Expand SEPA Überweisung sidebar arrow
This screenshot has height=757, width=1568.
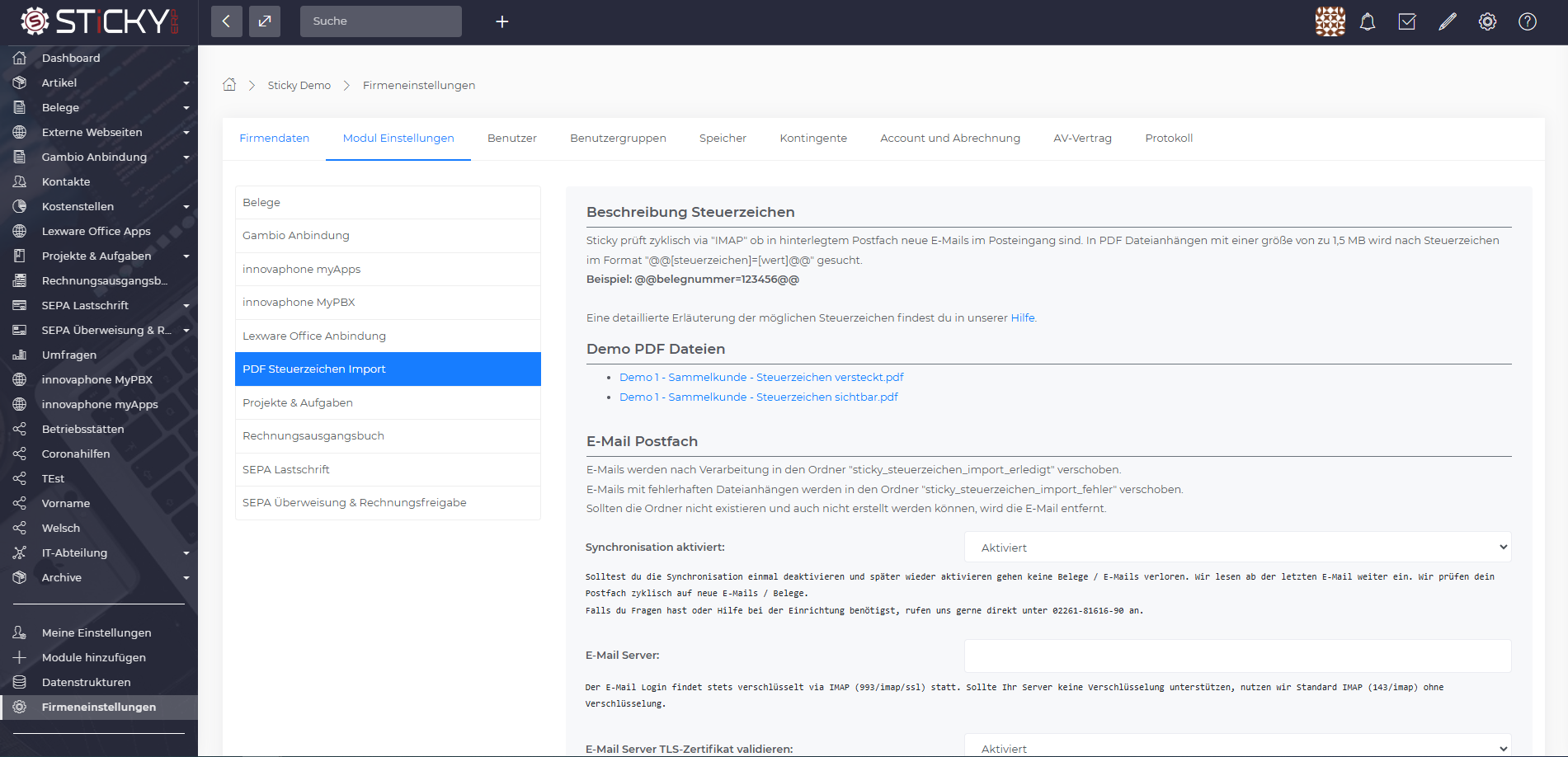pyautogui.click(x=186, y=331)
